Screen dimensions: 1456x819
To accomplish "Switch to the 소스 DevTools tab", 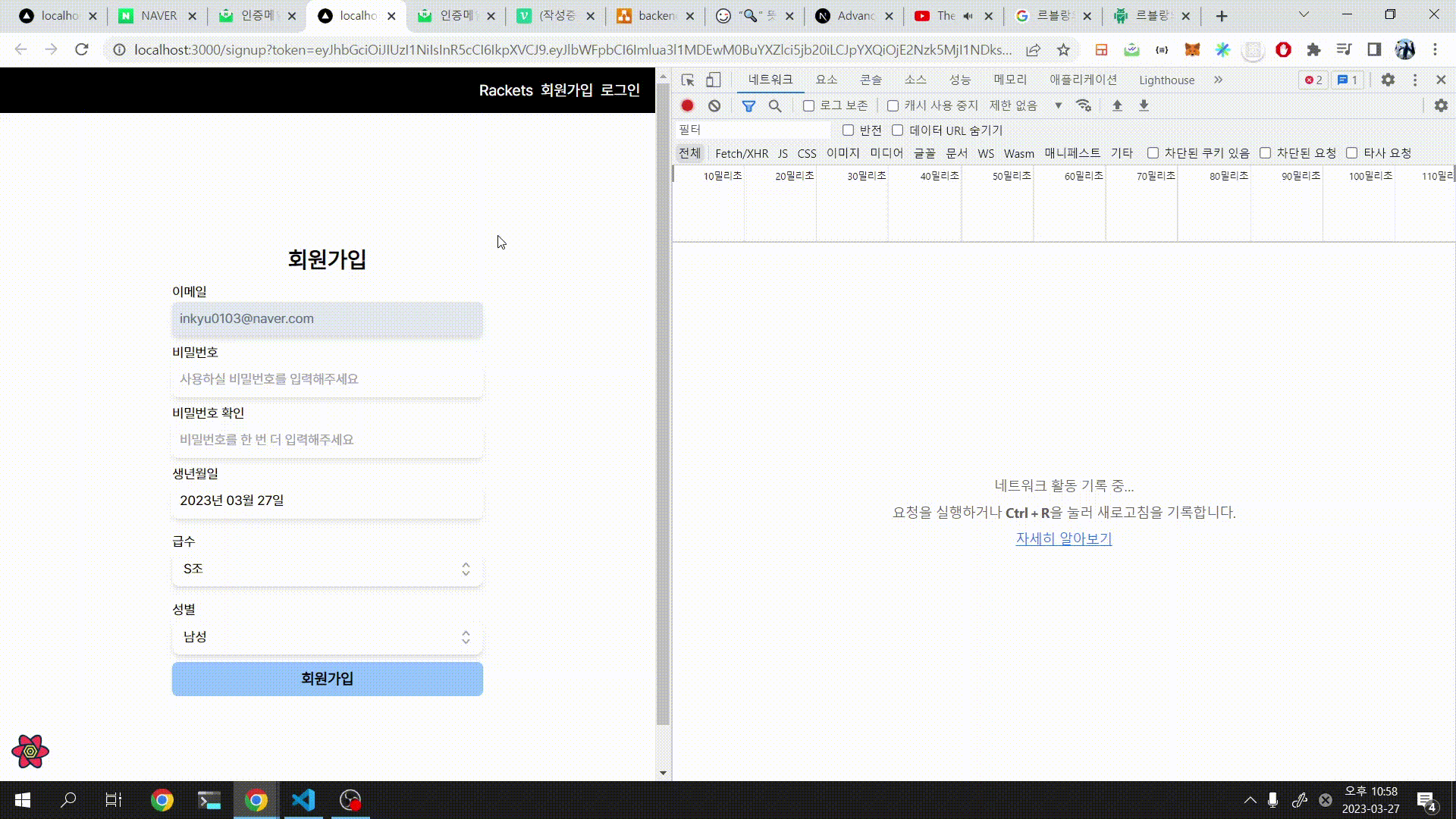I will coord(915,80).
